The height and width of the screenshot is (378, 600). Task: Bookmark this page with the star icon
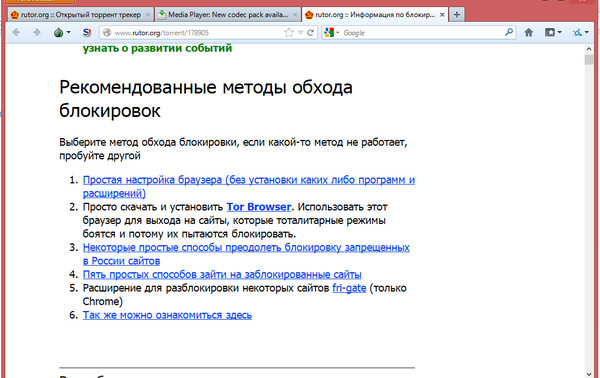[x=289, y=33]
